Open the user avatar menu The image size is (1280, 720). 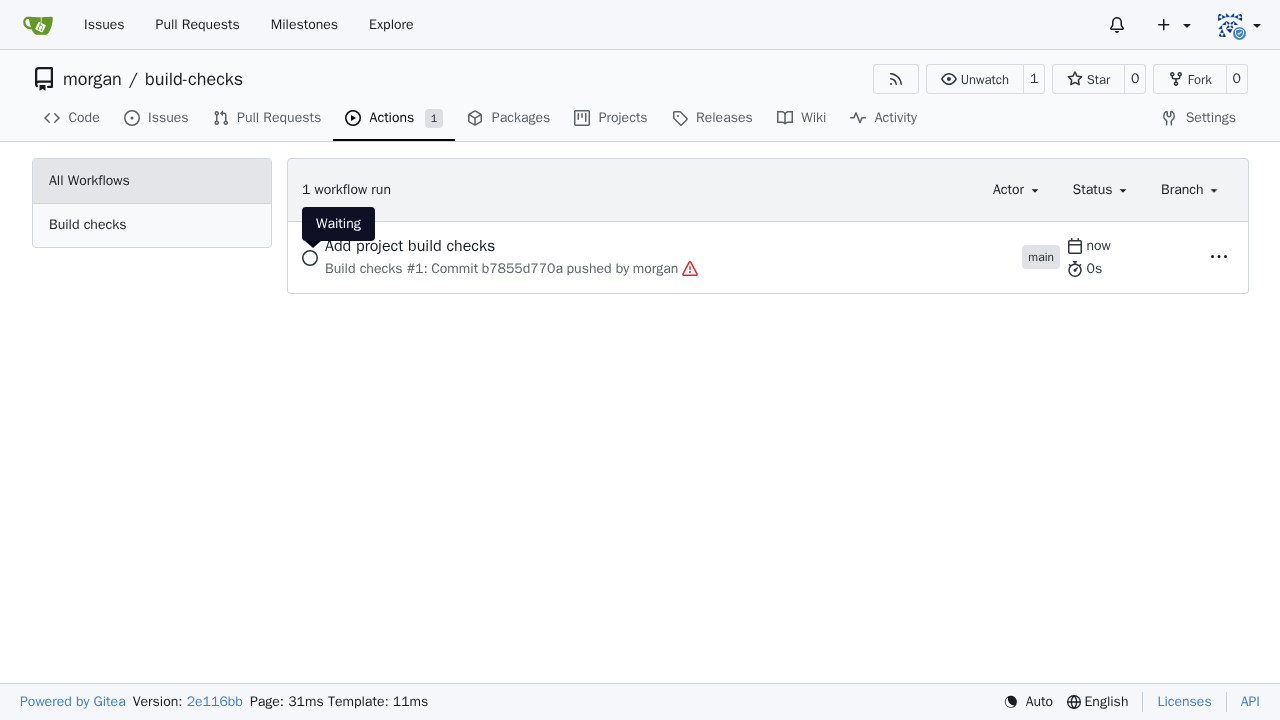(1239, 25)
